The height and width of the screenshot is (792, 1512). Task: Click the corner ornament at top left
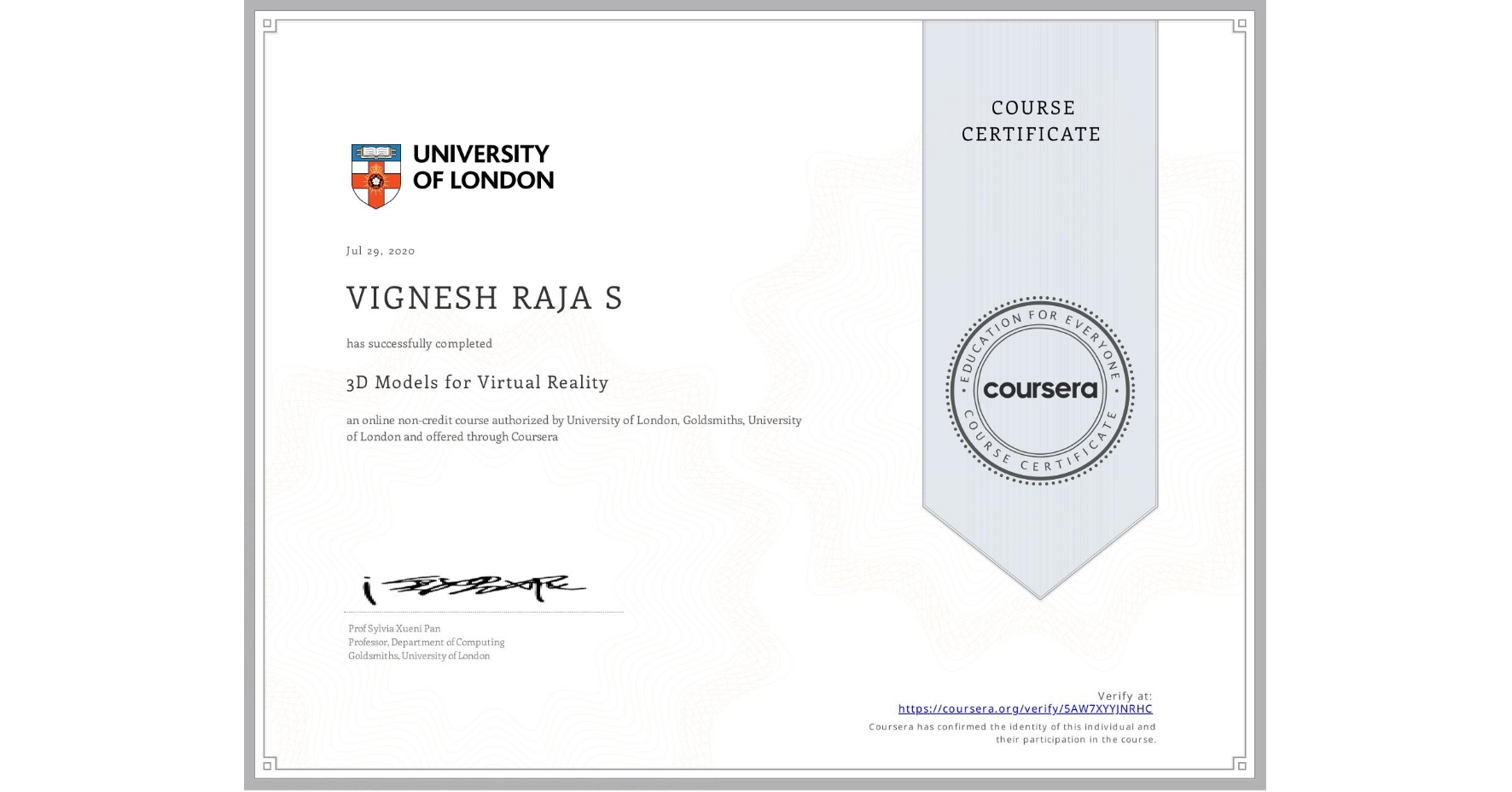[x=270, y=26]
